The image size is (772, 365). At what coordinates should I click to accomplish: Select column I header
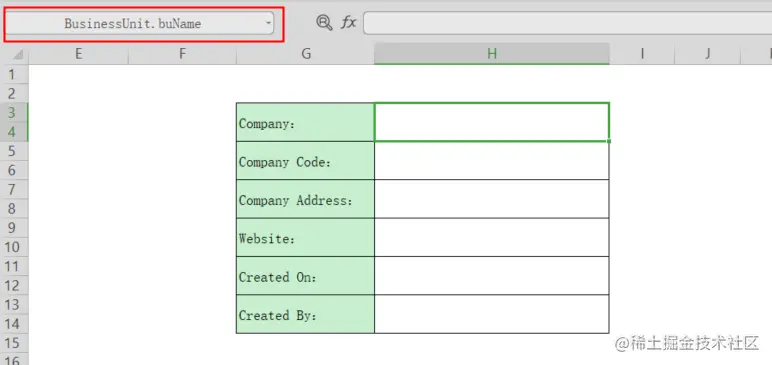642,54
